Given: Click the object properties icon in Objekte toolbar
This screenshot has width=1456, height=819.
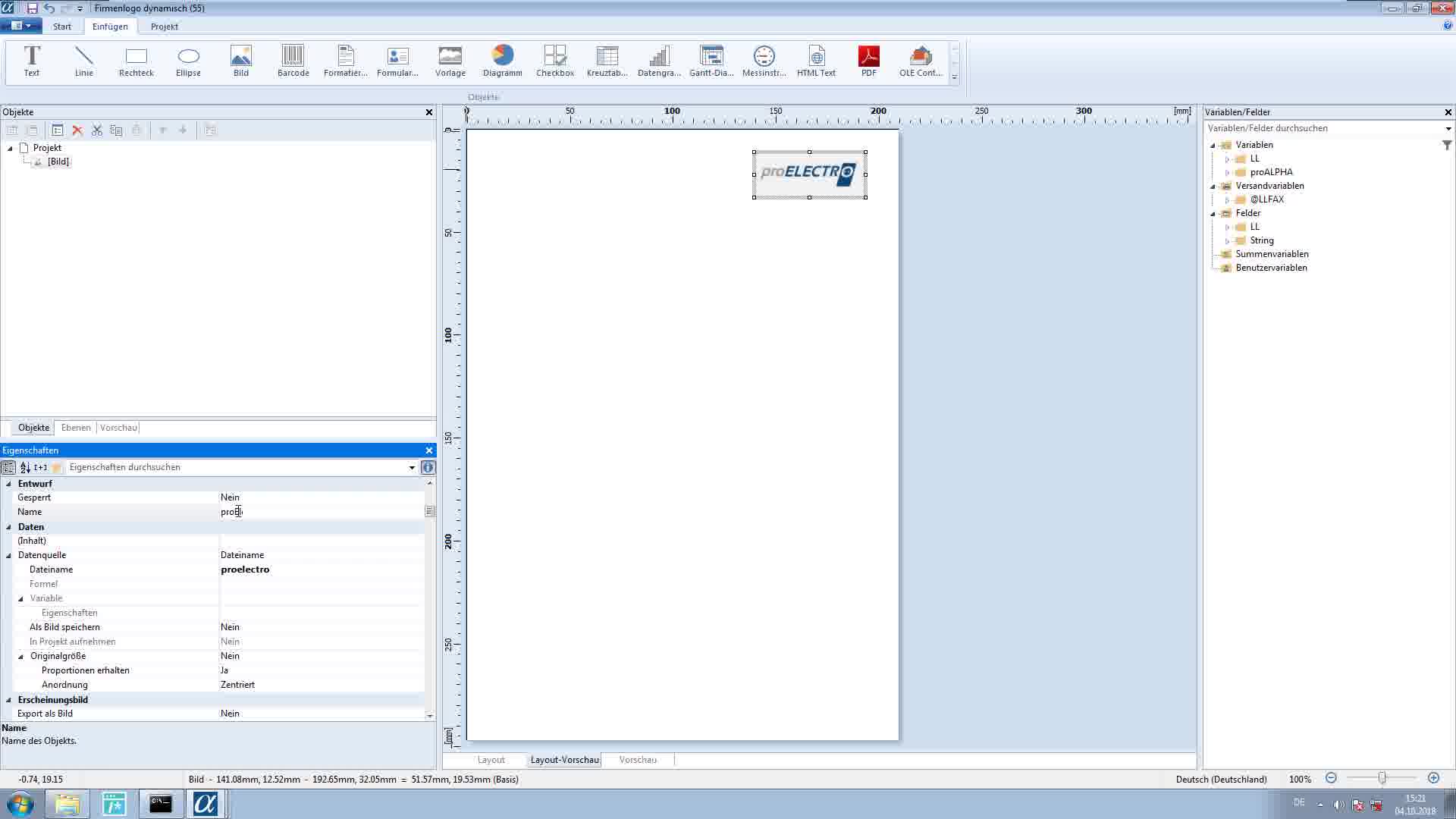Looking at the screenshot, I should click(x=58, y=130).
